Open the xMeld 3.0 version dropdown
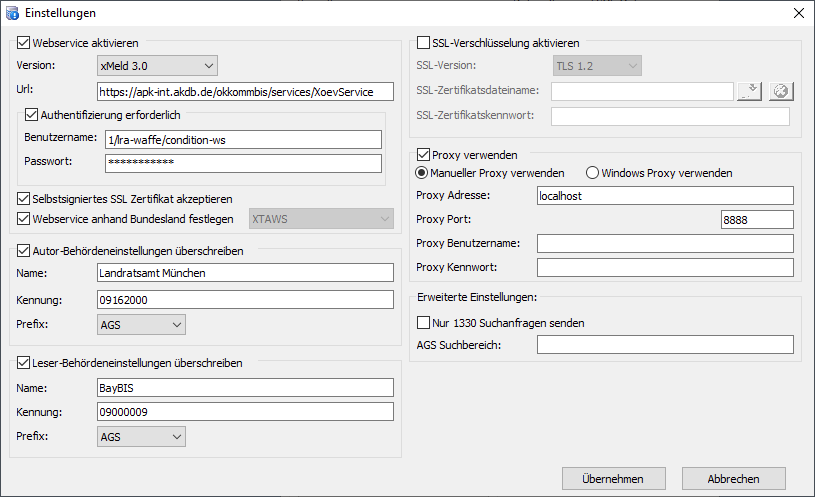 (157, 66)
